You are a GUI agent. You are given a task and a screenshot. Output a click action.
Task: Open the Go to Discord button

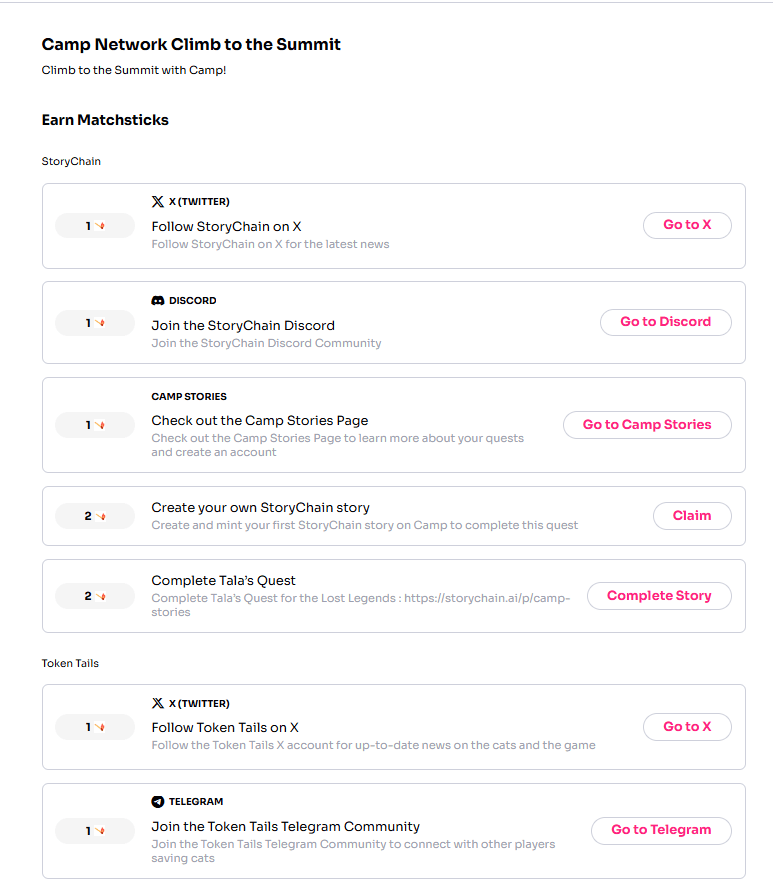(x=666, y=322)
